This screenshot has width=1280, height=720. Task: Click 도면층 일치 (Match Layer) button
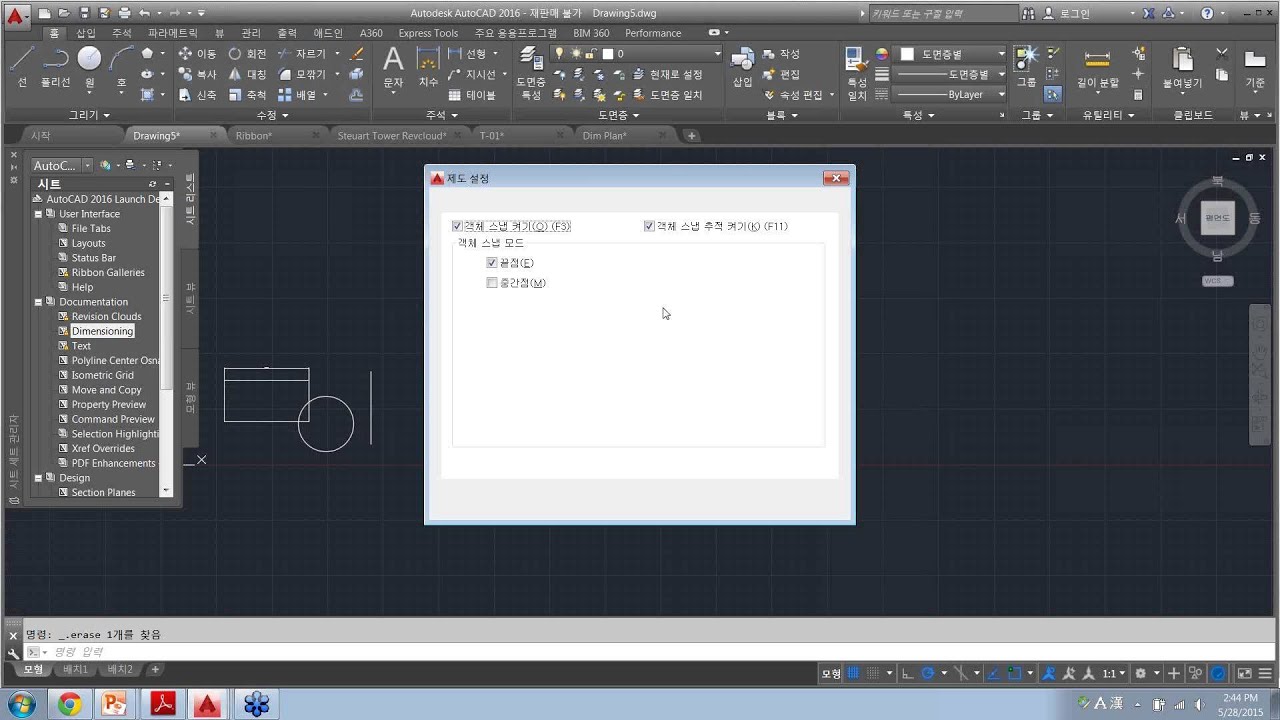pos(668,95)
